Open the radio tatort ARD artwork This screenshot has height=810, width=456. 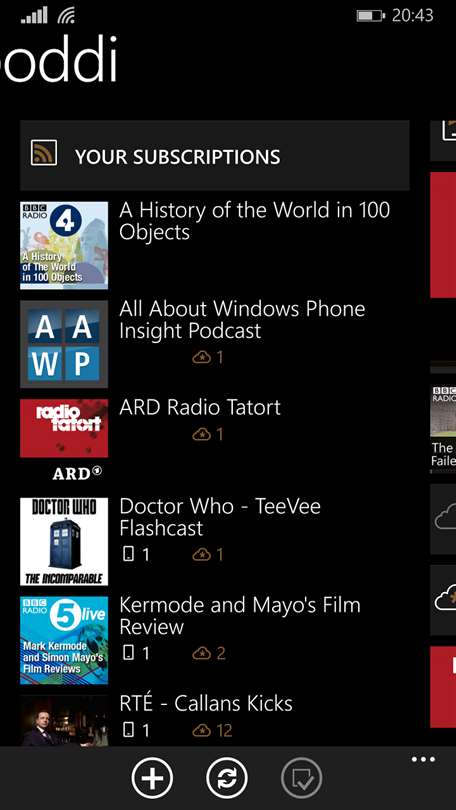point(64,440)
